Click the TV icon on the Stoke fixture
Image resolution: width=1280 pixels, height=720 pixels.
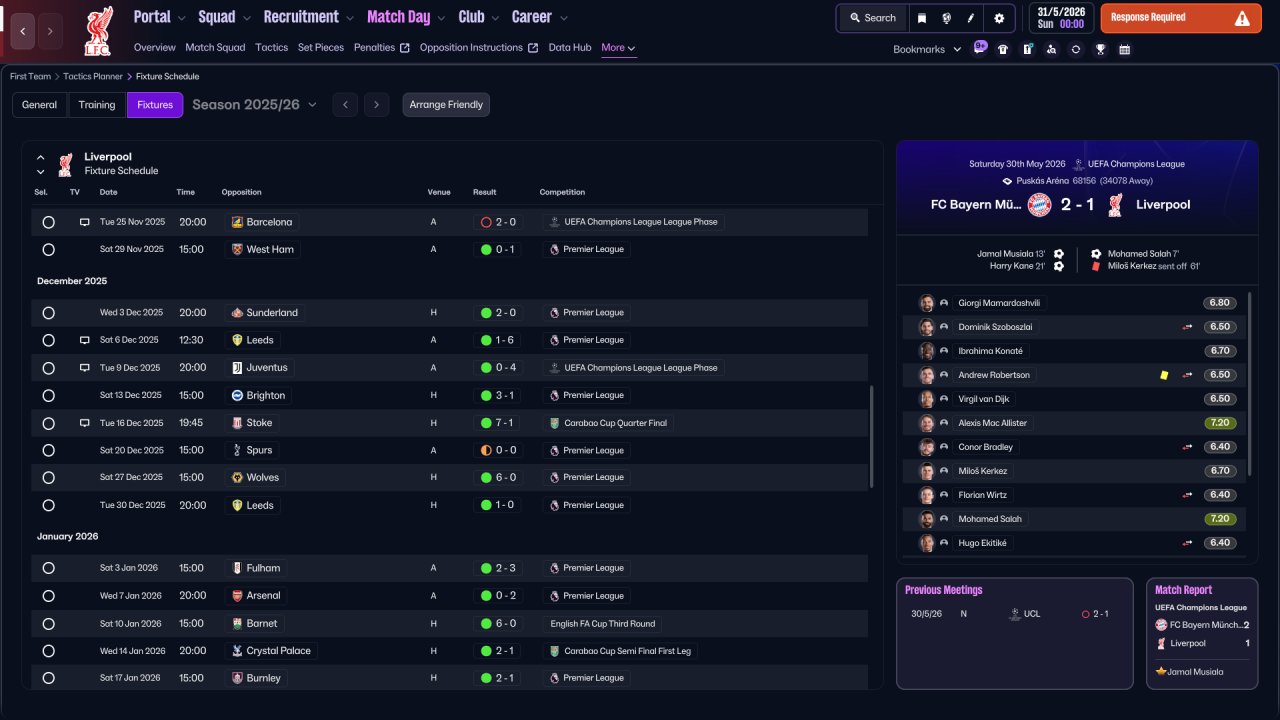(x=85, y=423)
